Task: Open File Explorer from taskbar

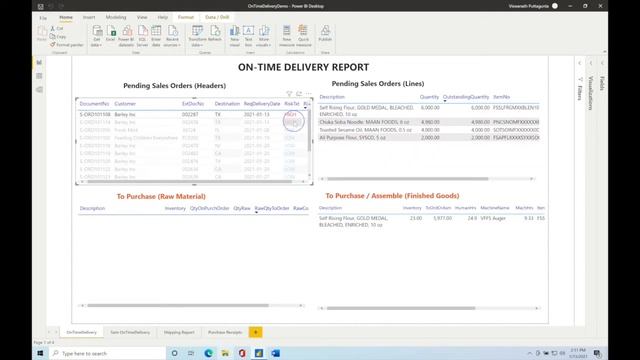Action: click(x=225, y=353)
